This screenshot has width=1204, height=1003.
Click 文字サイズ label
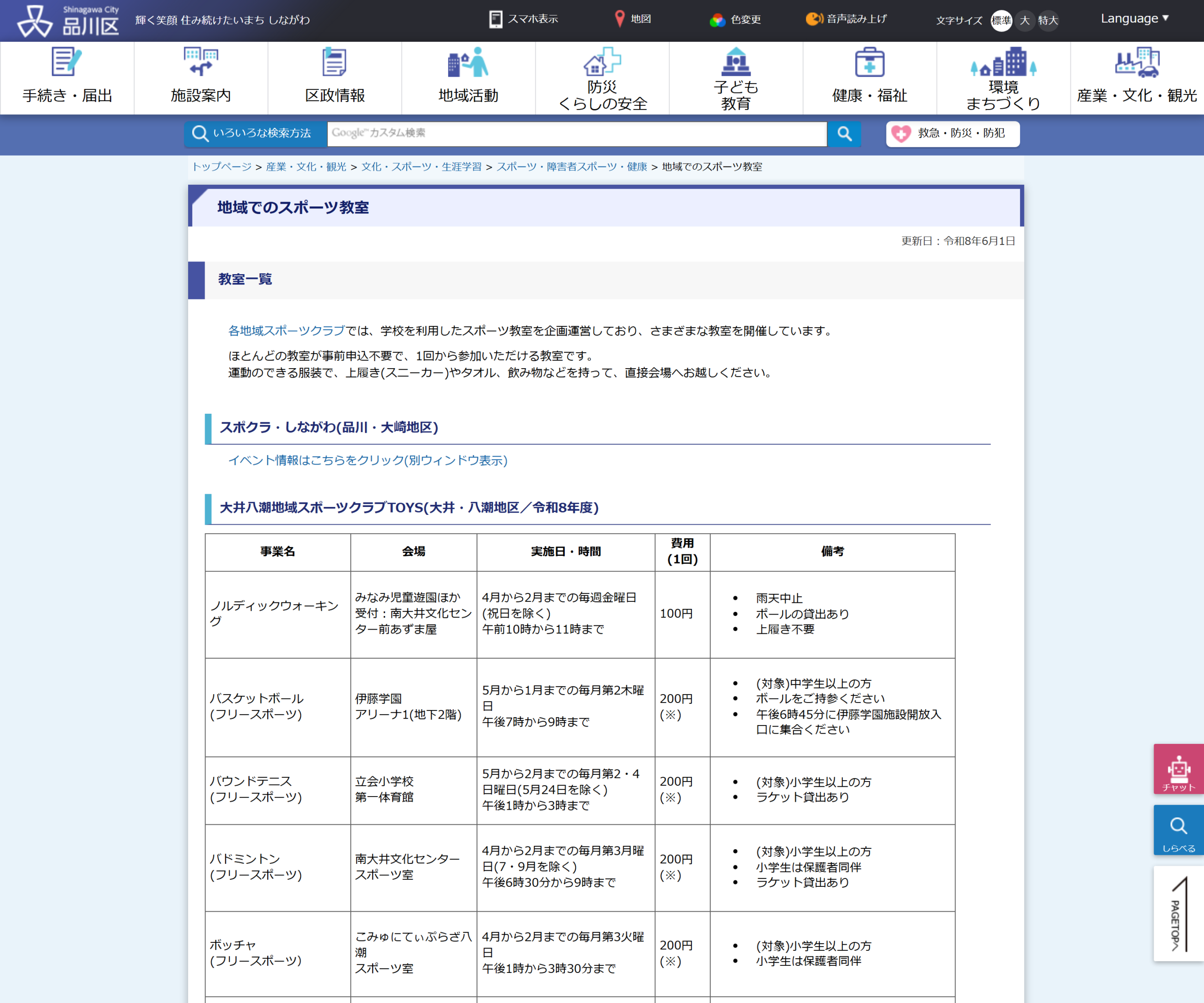(959, 21)
